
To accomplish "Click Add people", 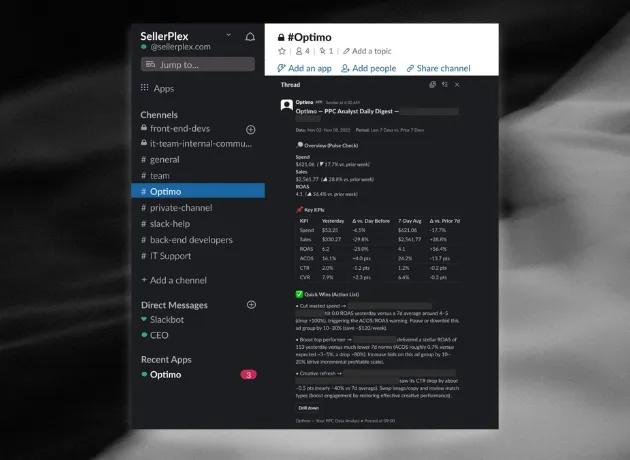I will coord(368,68).
